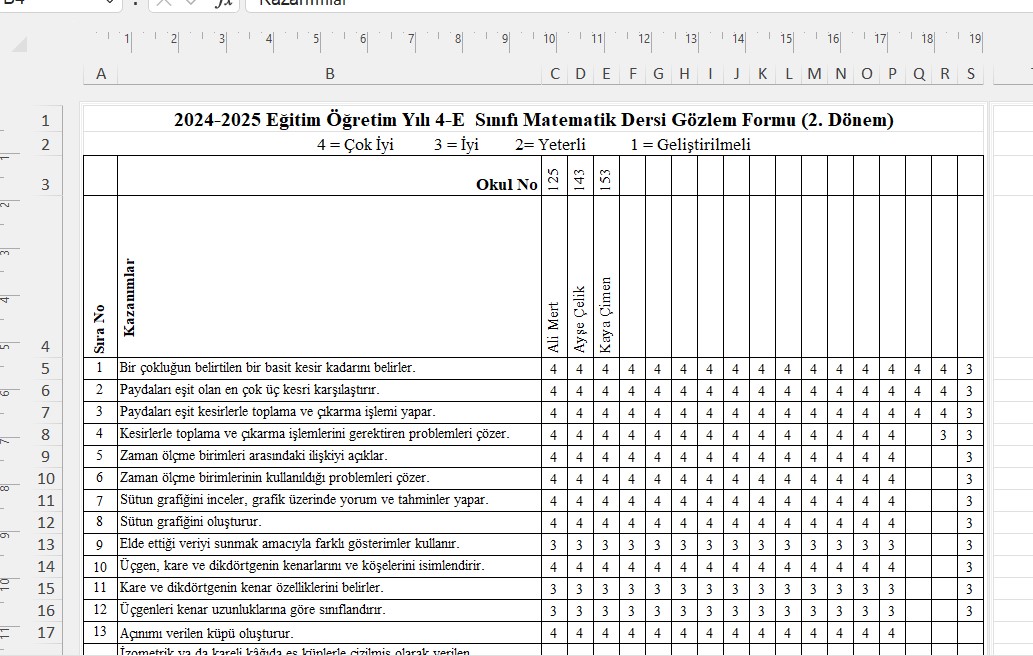Screen dimensions: 1033x656
Task: Click 'Paydaları eşit olan en çok üç kesri' text
Action: [250, 390]
